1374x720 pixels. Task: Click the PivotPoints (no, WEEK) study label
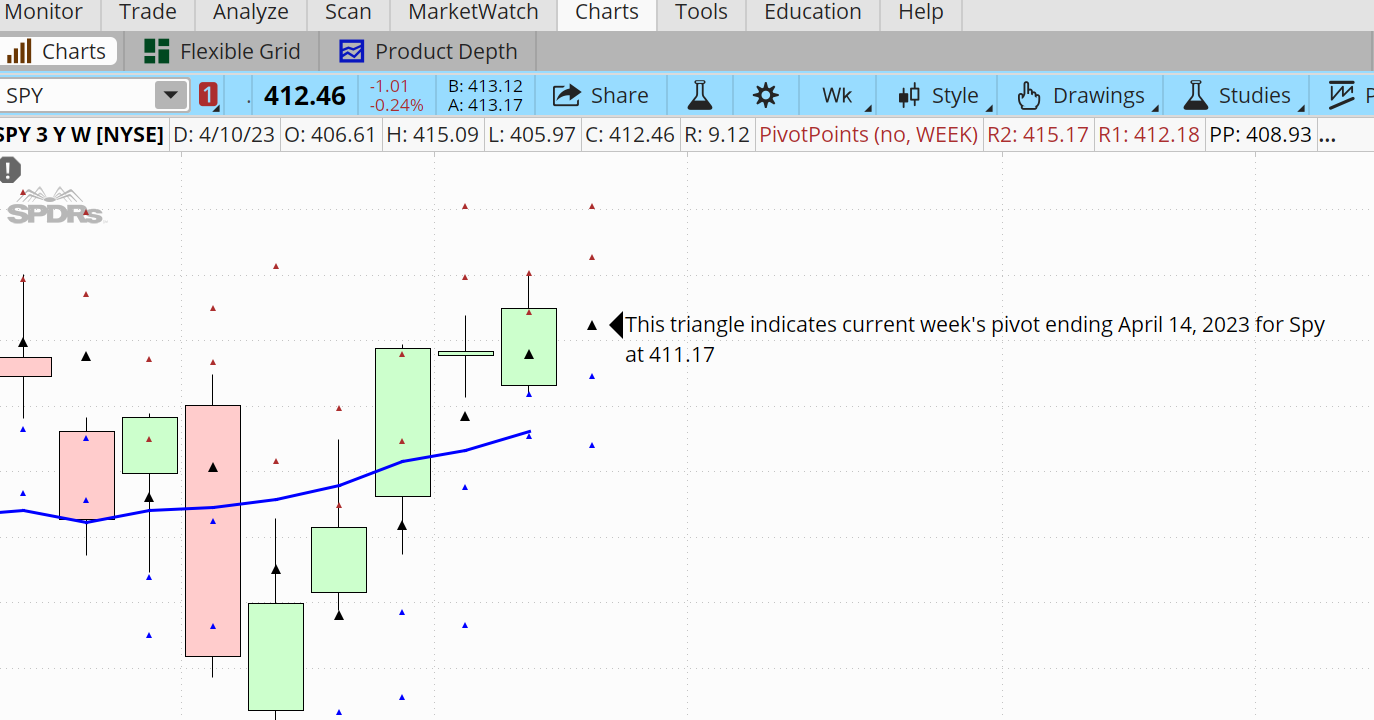coord(869,134)
